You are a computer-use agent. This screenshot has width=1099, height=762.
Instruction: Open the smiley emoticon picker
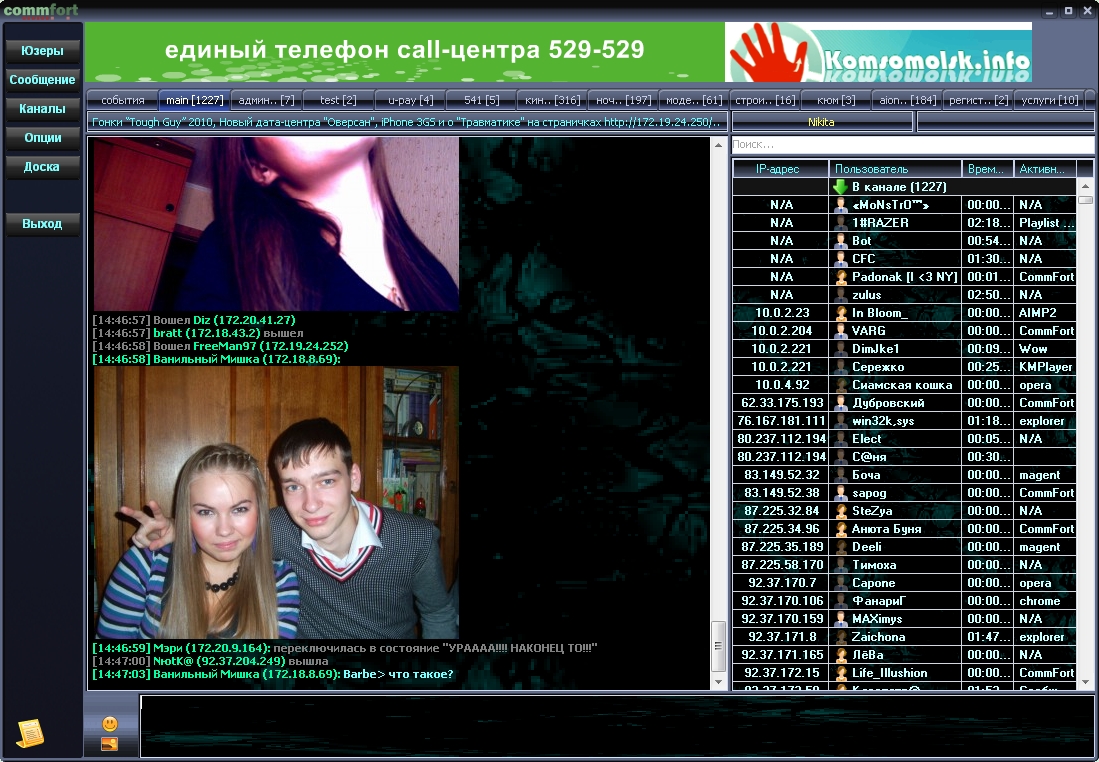click(110, 723)
